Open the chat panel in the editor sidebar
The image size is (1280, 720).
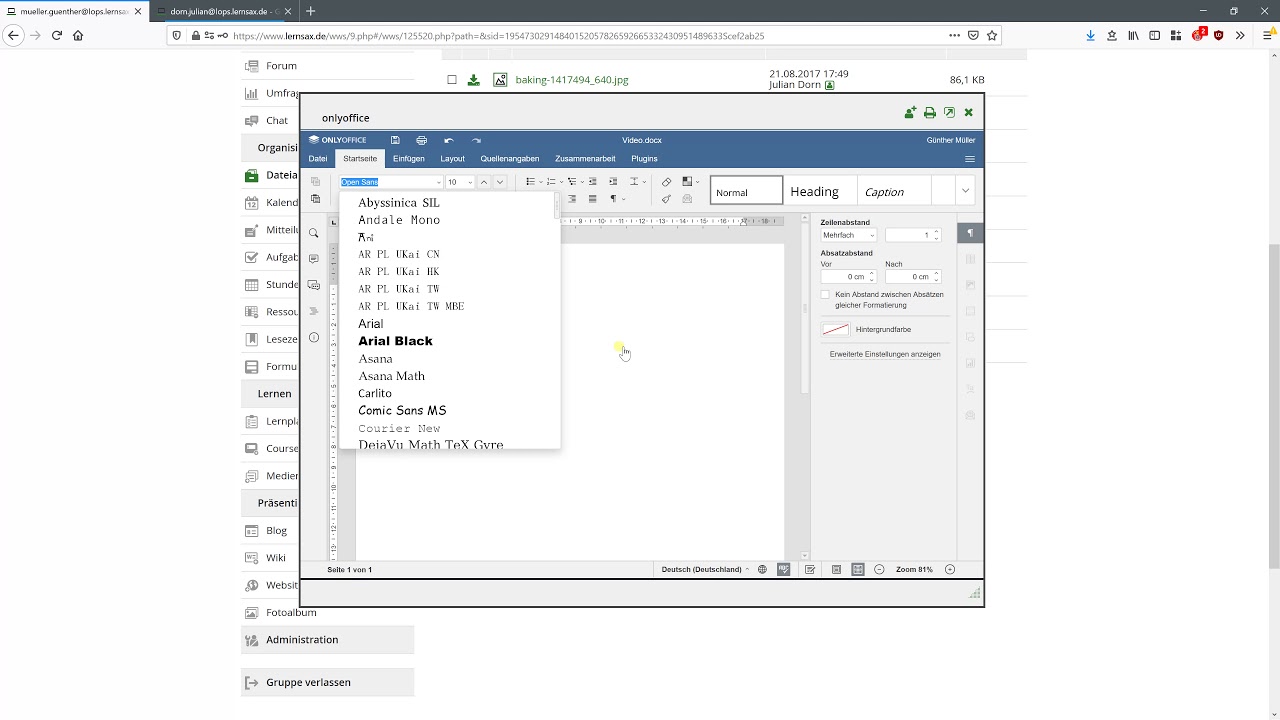(314, 285)
